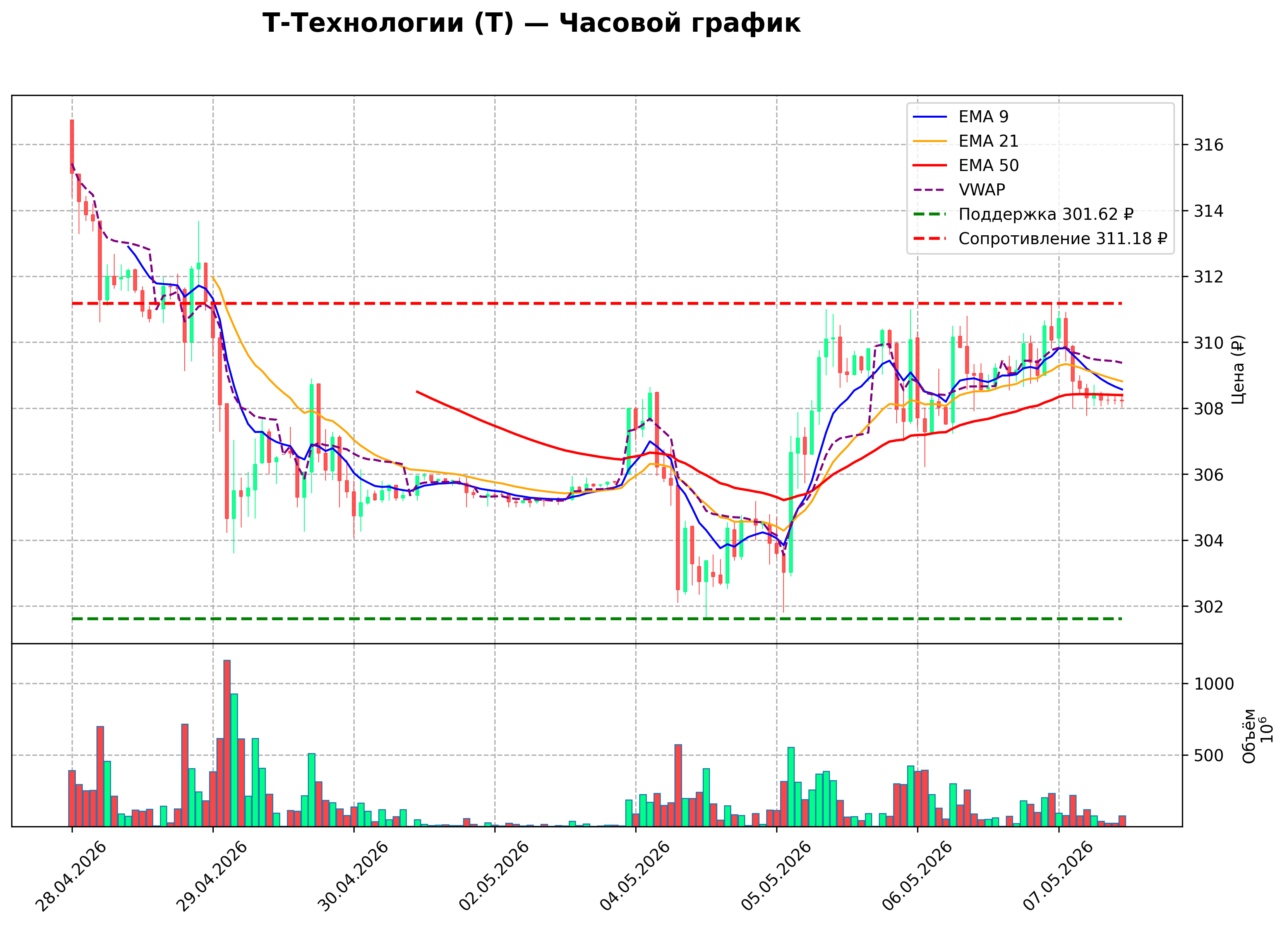1288x926 pixels.
Task: Click the "Поддержка 301.62 ₽" legend entry
Action: pyautogui.click(x=1046, y=214)
